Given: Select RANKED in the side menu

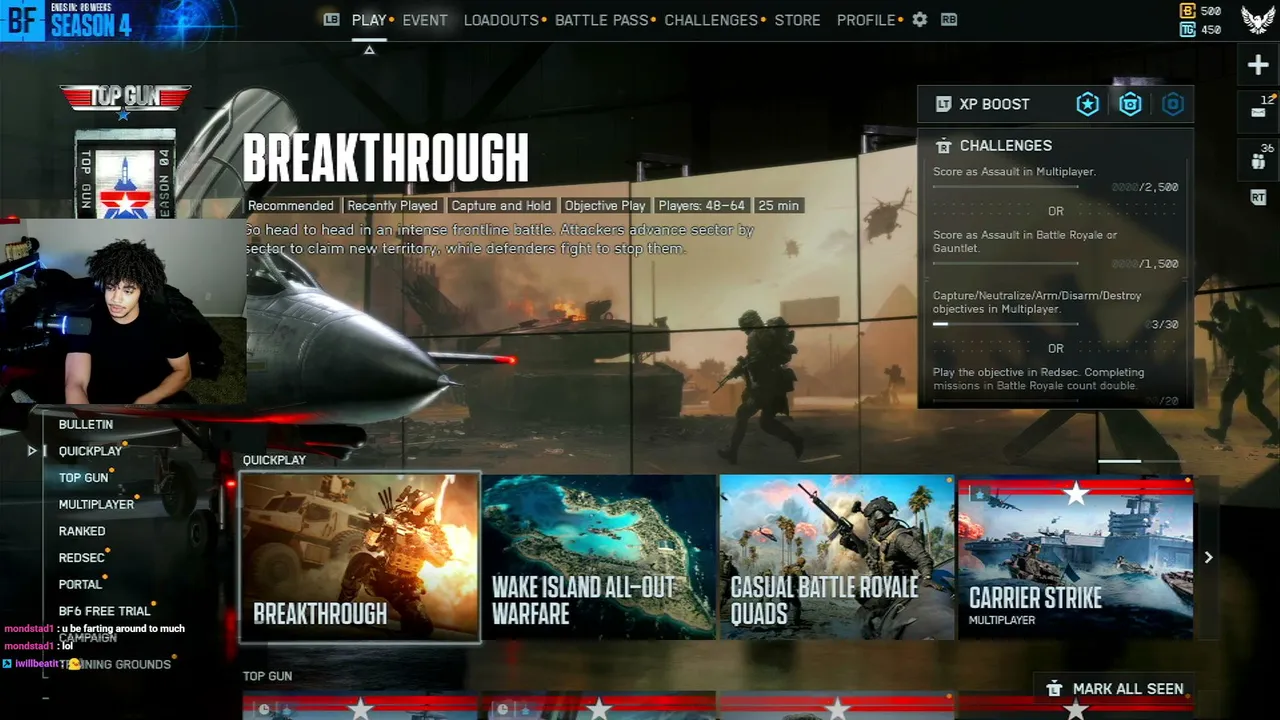Looking at the screenshot, I should [82, 532].
